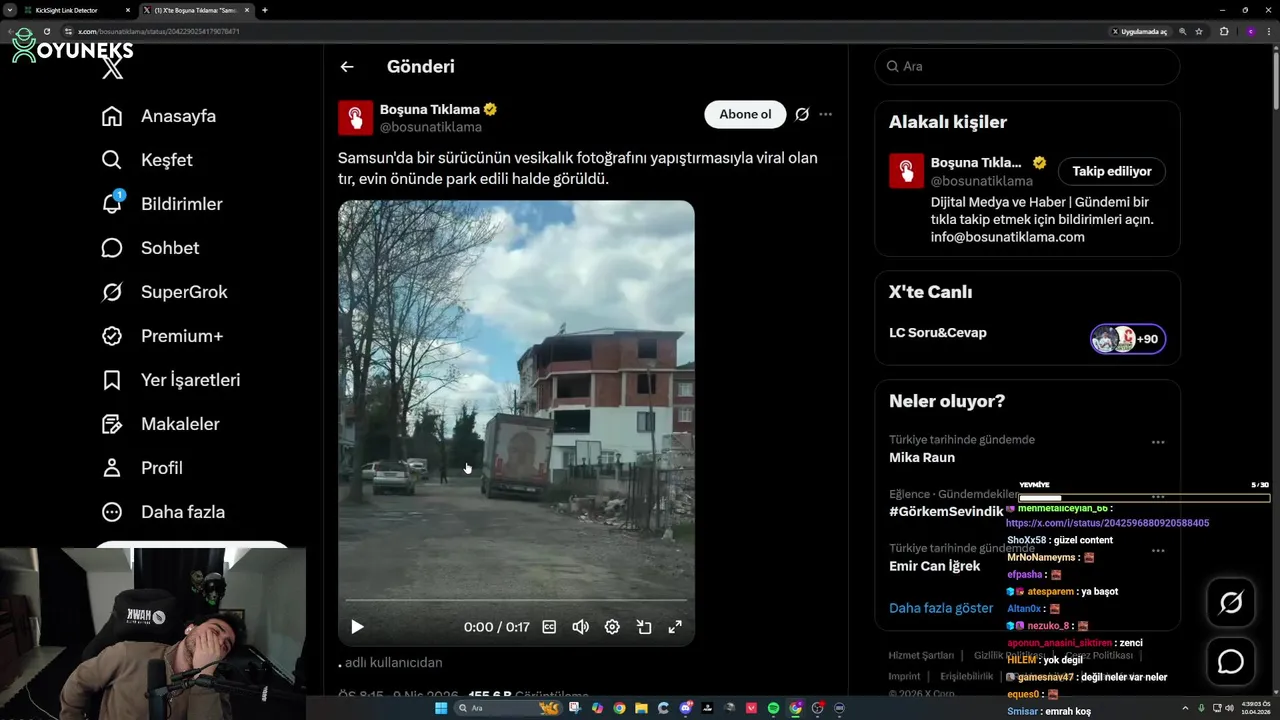This screenshot has width=1280, height=720.
Task: Open the chat link x.com/i/status/2042596880920588405
Action: 1107,523
